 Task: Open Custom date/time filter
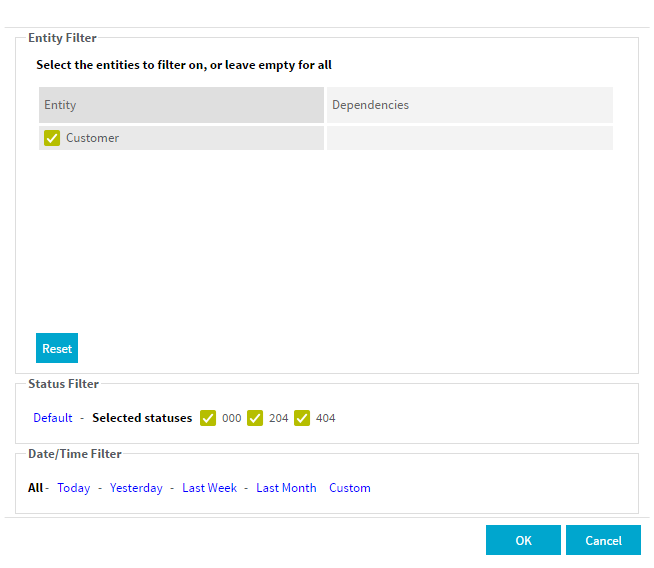[350, 488]
